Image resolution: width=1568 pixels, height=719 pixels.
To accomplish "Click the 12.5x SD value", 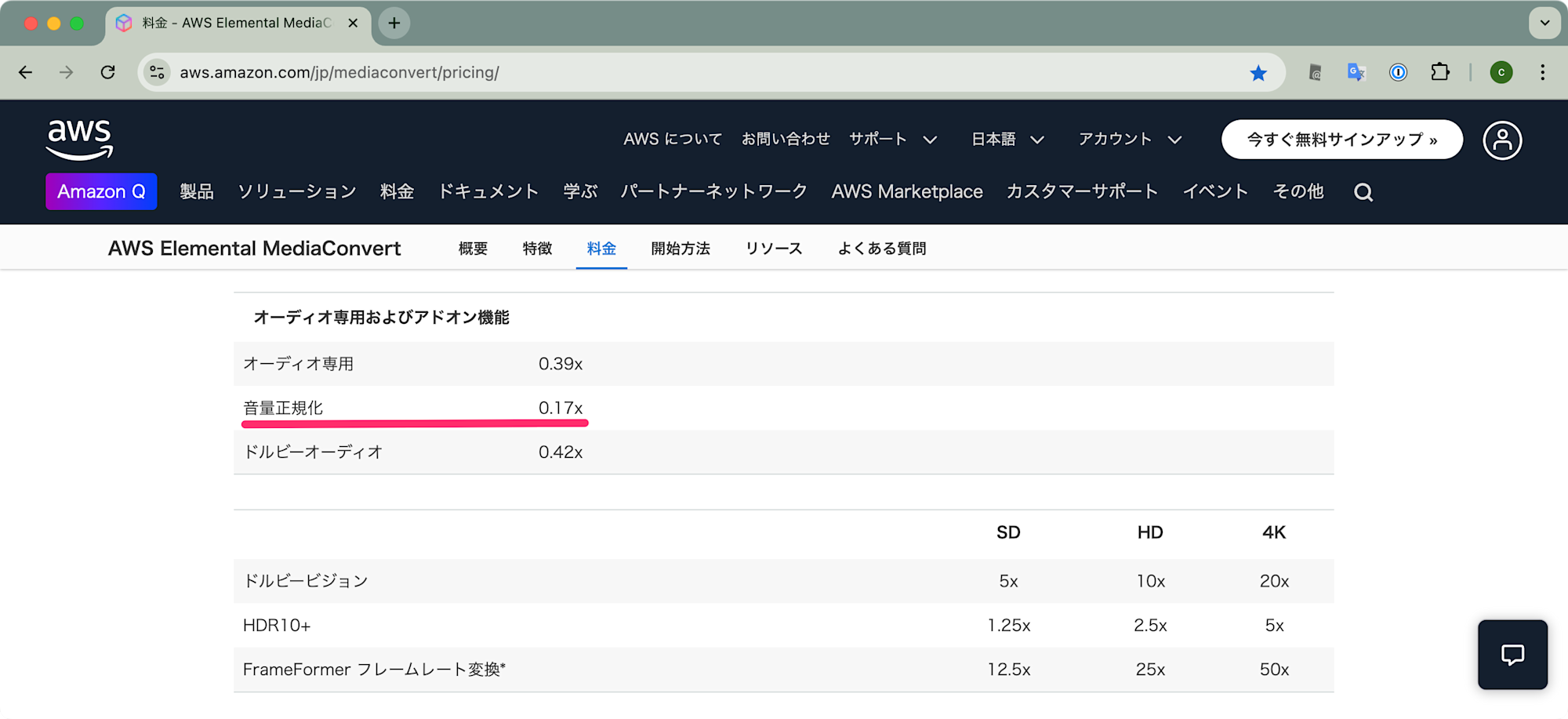I will pos(1009,669).
